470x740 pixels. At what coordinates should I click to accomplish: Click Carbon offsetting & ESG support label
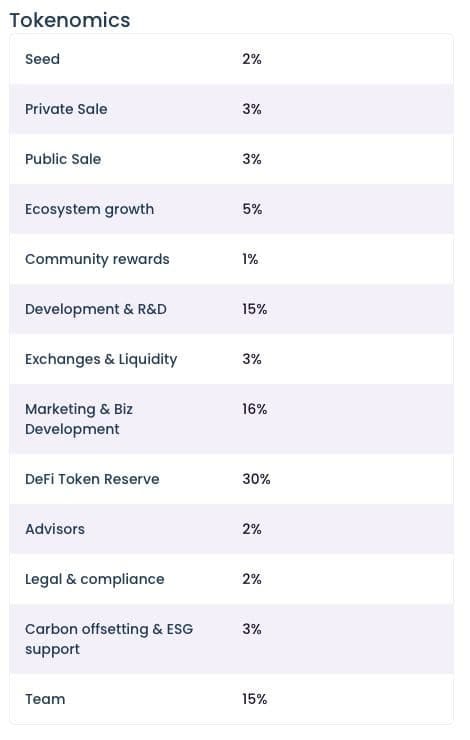(x=109, y=639)
